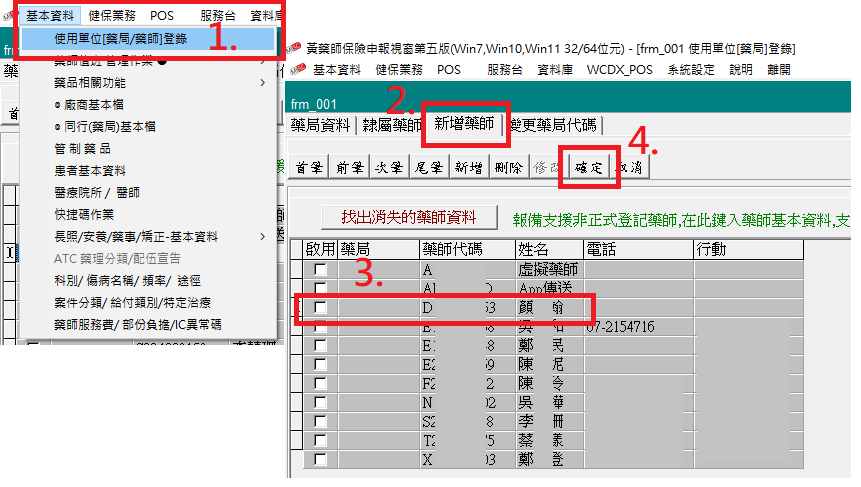Open 藥師服務費/部份負擔/IC異常碼 entry
Screen dimensions: 861x487
pyautogui.click(x=138, y=324)
